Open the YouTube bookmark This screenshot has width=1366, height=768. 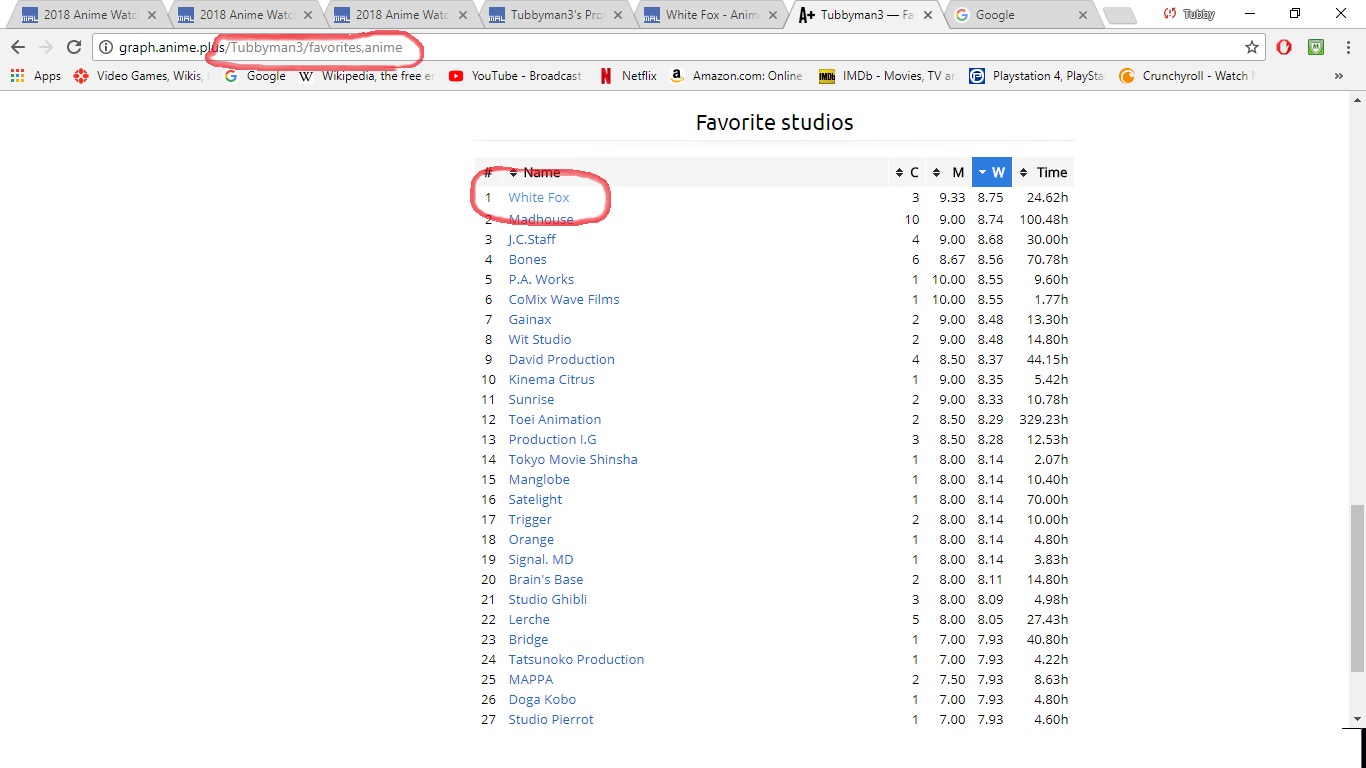(515, 76)
